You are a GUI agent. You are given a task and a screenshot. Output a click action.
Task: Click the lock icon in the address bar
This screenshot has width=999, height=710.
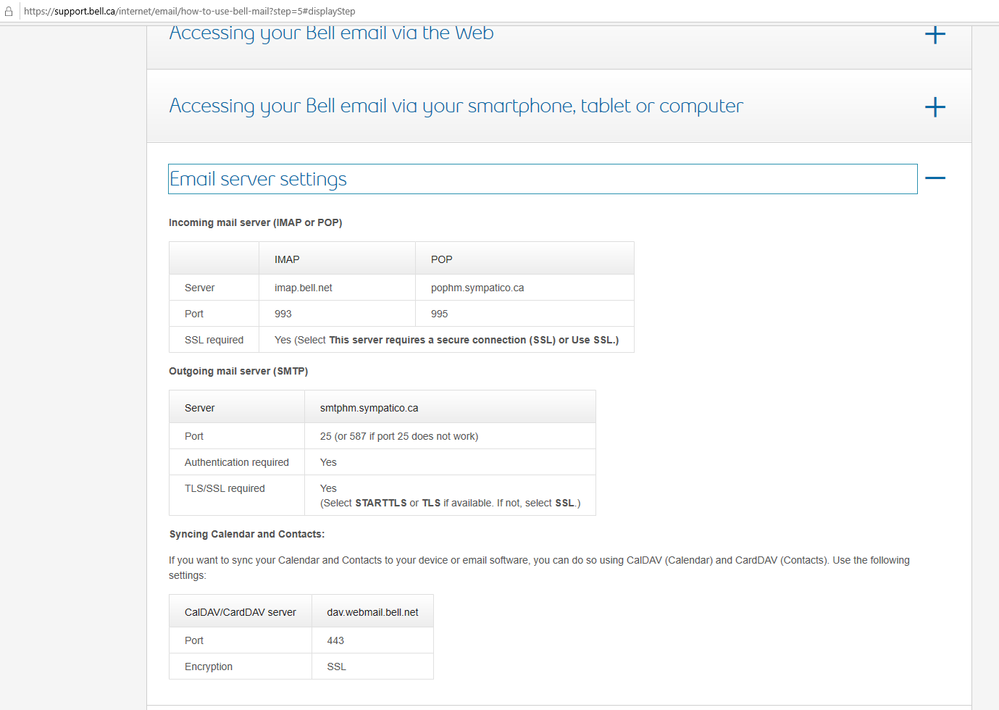coord(8,10)
